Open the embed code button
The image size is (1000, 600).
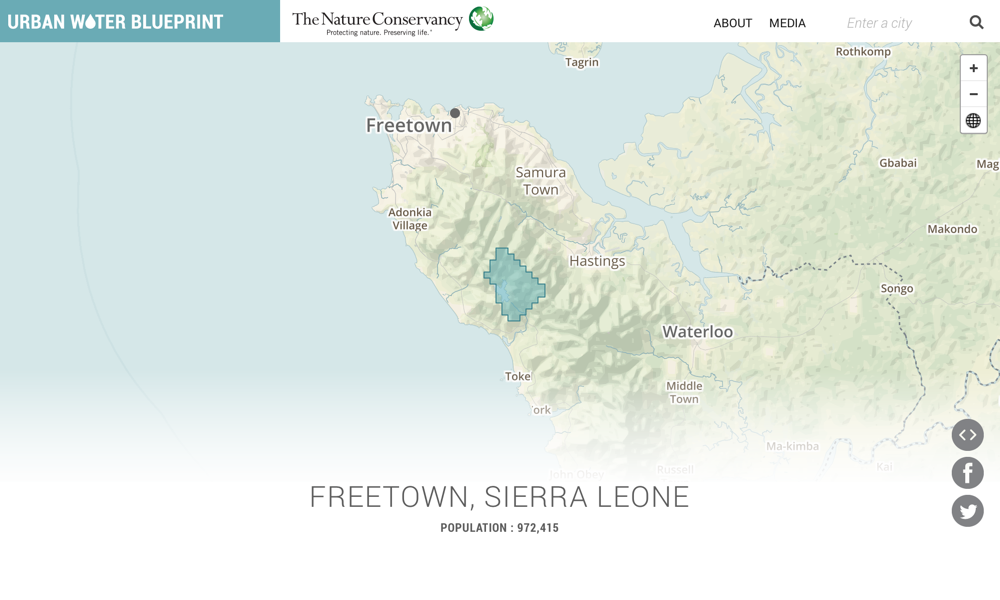967,435
